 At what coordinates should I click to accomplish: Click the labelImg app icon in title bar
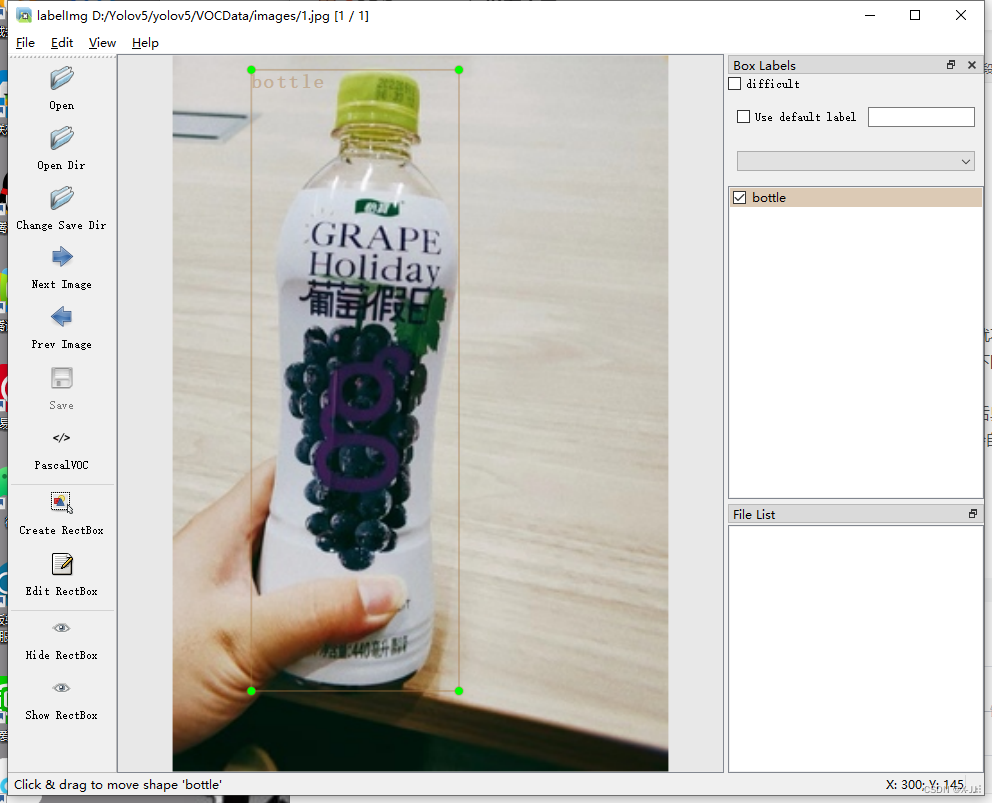[x=23, y=15]
